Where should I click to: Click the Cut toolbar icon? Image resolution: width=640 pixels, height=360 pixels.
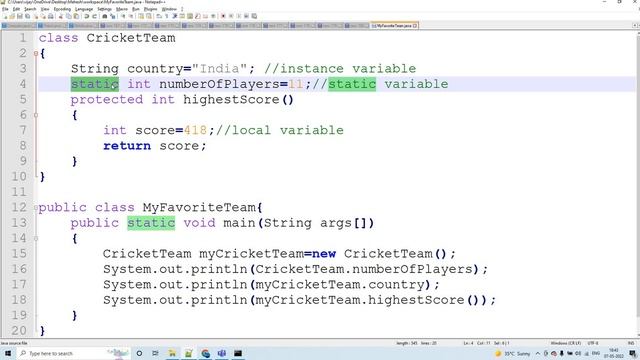pyautogui.click(x=60, y=16)
